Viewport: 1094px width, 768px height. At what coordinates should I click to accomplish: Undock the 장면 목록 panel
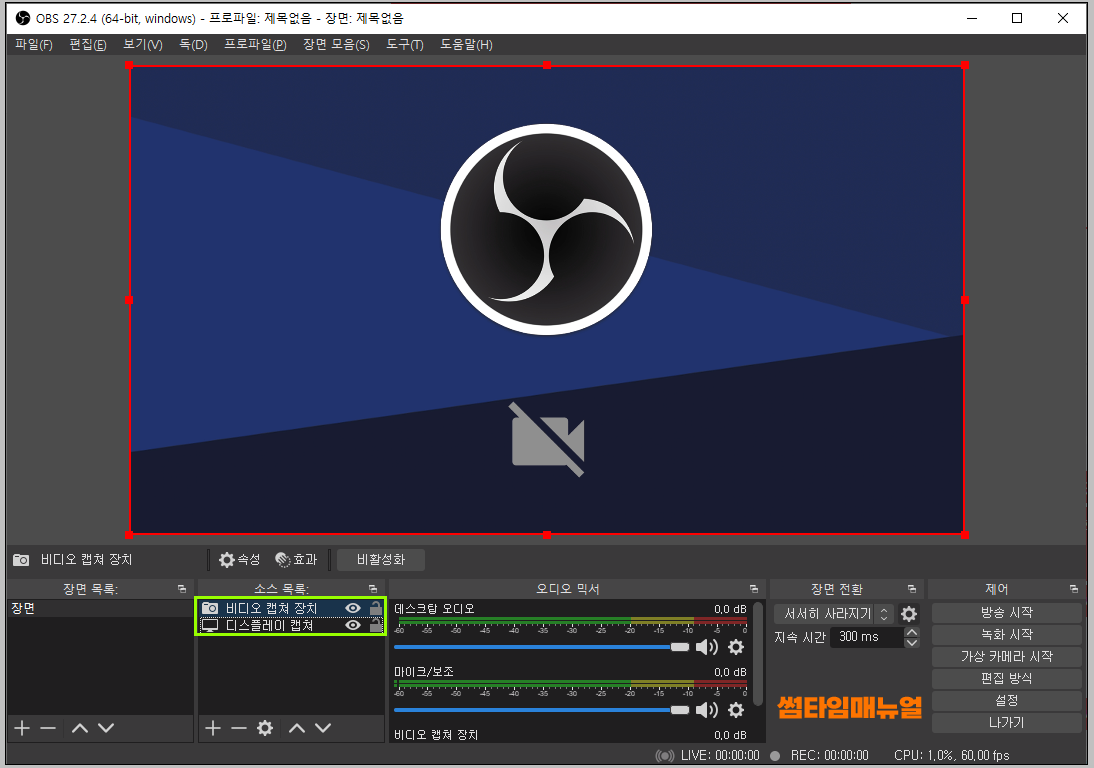click(182, 589)
